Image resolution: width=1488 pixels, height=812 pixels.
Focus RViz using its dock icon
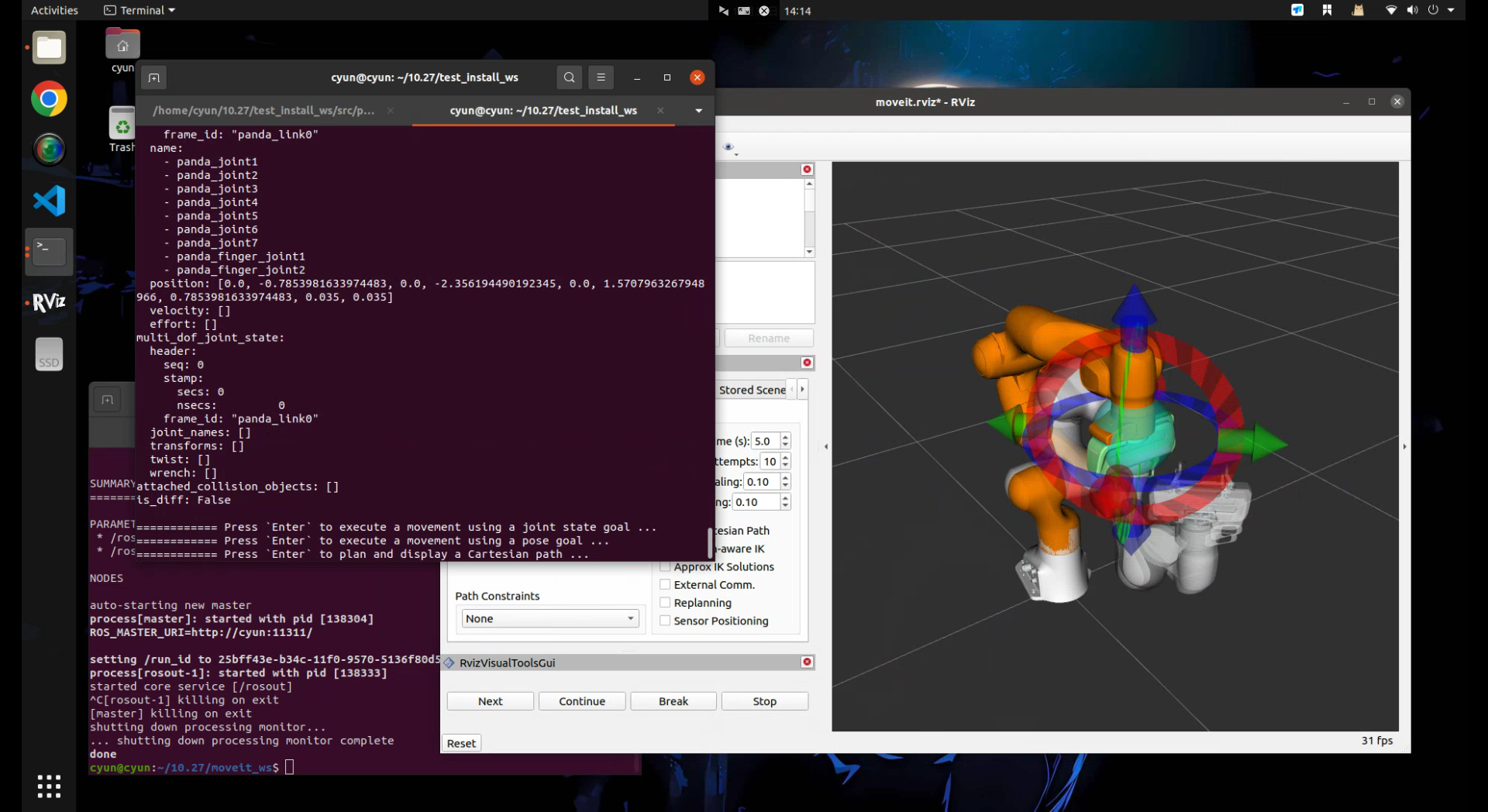coord(49,302)
